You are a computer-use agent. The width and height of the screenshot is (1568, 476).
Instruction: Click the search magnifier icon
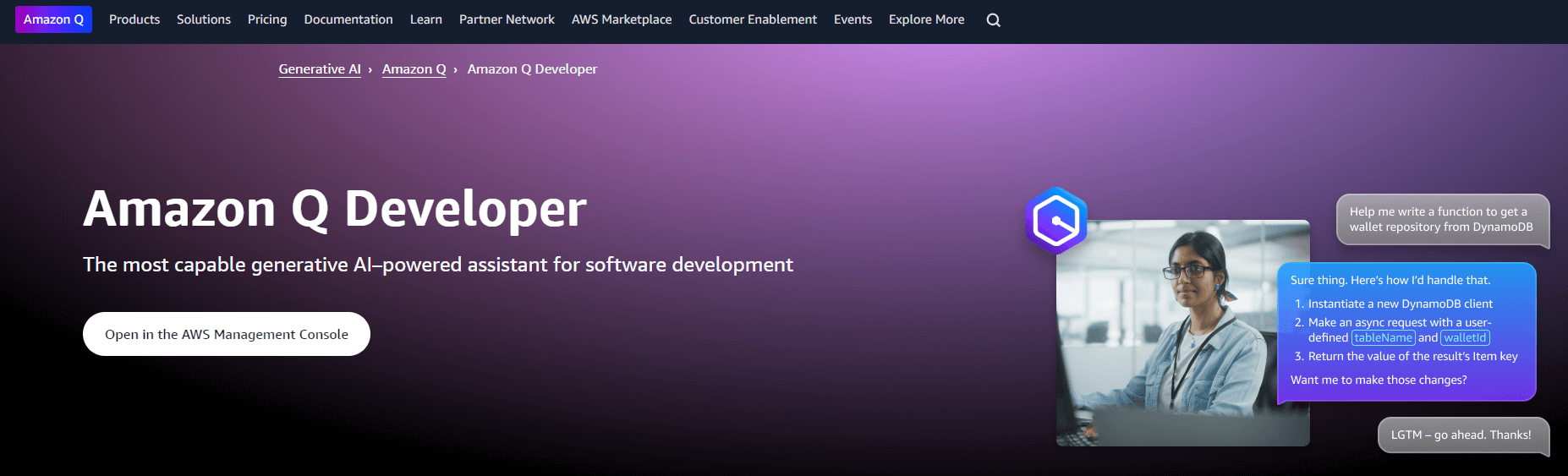993,20
